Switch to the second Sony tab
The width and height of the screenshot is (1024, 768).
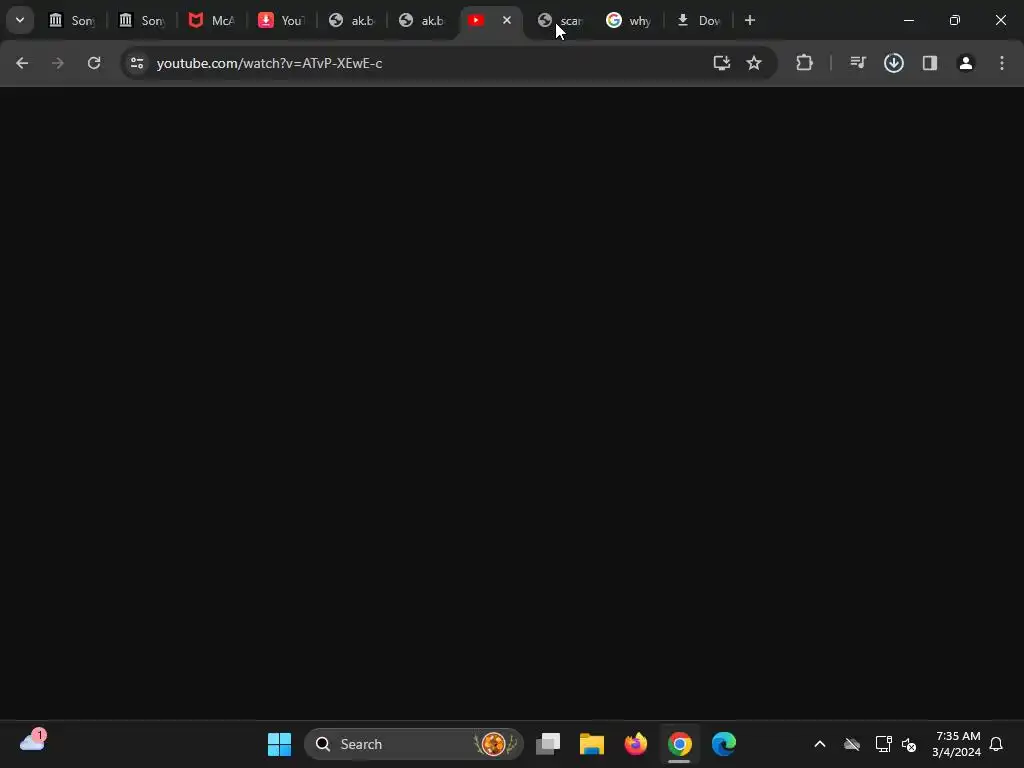(x=142, y=21)
